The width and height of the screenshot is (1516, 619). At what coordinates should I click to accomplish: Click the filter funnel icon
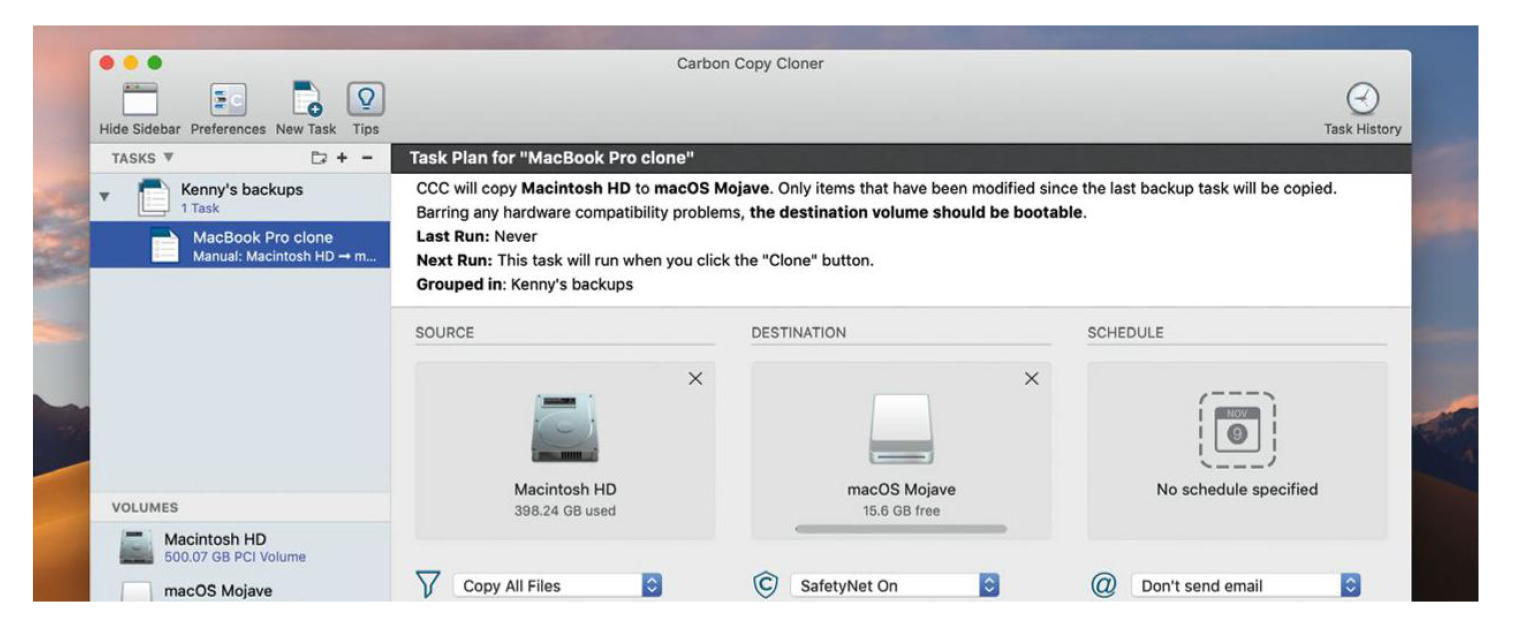coord(427,585)
